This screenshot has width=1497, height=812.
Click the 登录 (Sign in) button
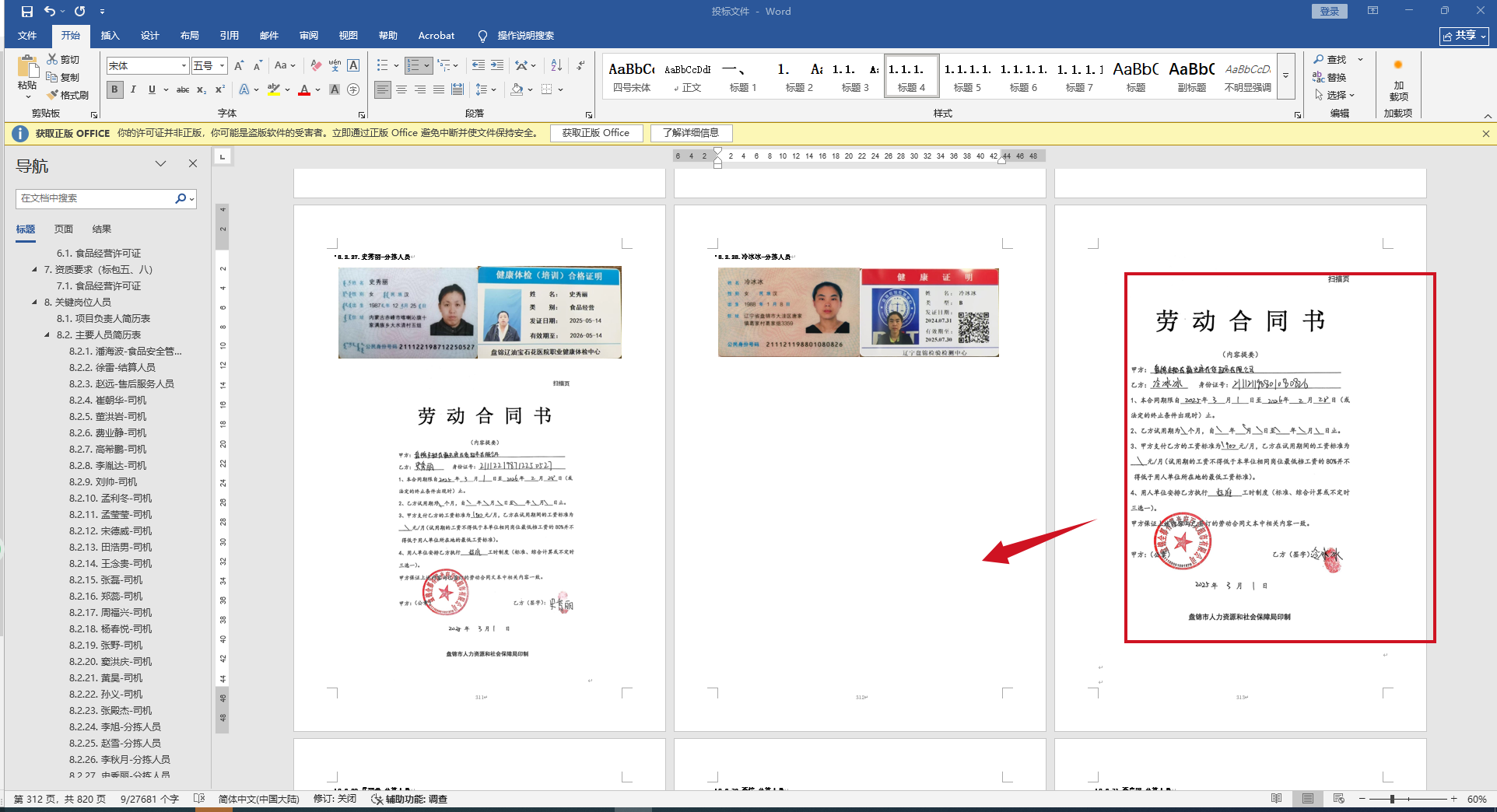1329,11
